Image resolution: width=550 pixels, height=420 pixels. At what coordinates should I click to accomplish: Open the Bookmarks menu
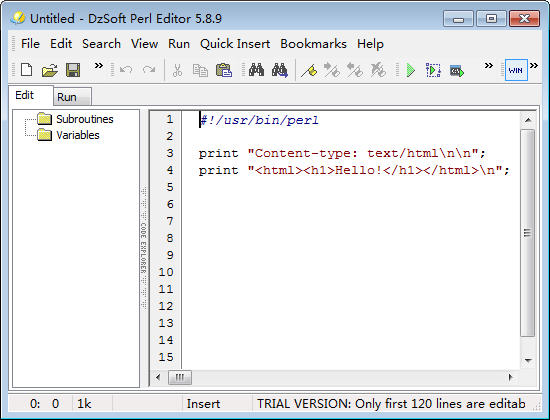313,44
